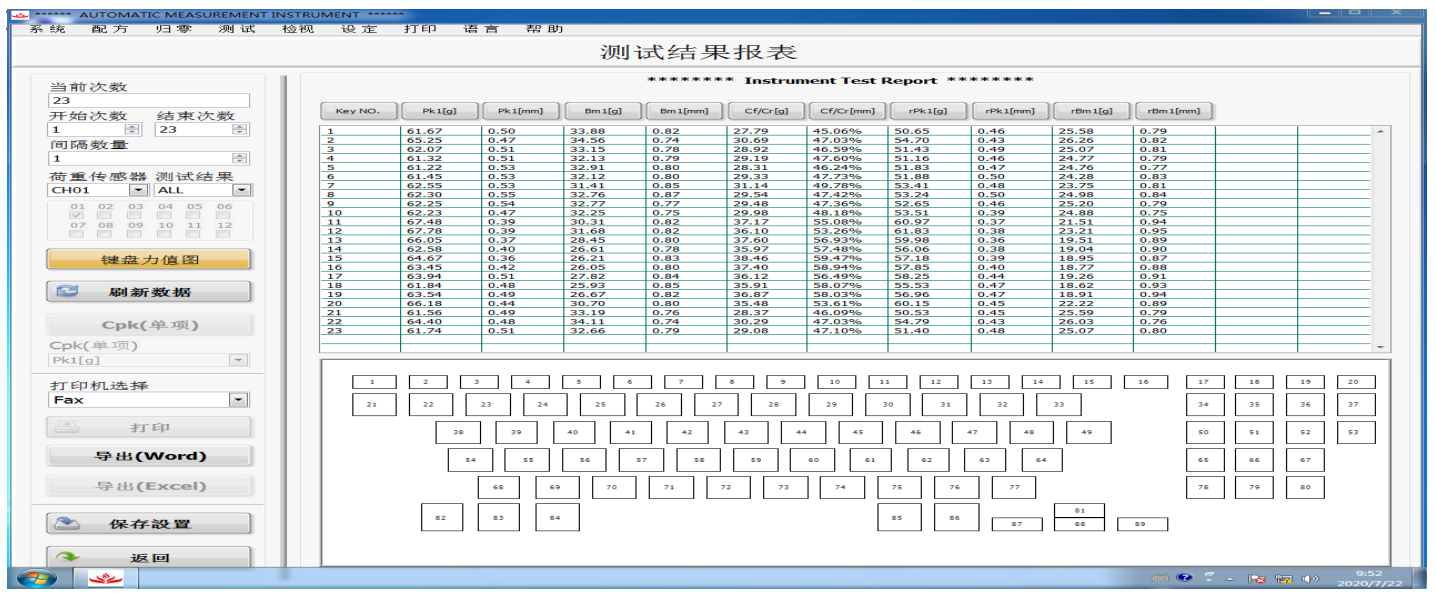Toggle channel 01 checkbox

[77, 215]
